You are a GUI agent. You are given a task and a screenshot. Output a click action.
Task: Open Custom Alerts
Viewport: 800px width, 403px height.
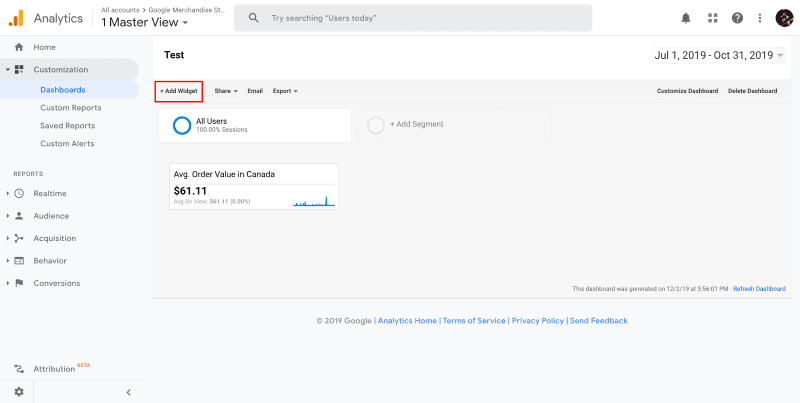(67, 143)
